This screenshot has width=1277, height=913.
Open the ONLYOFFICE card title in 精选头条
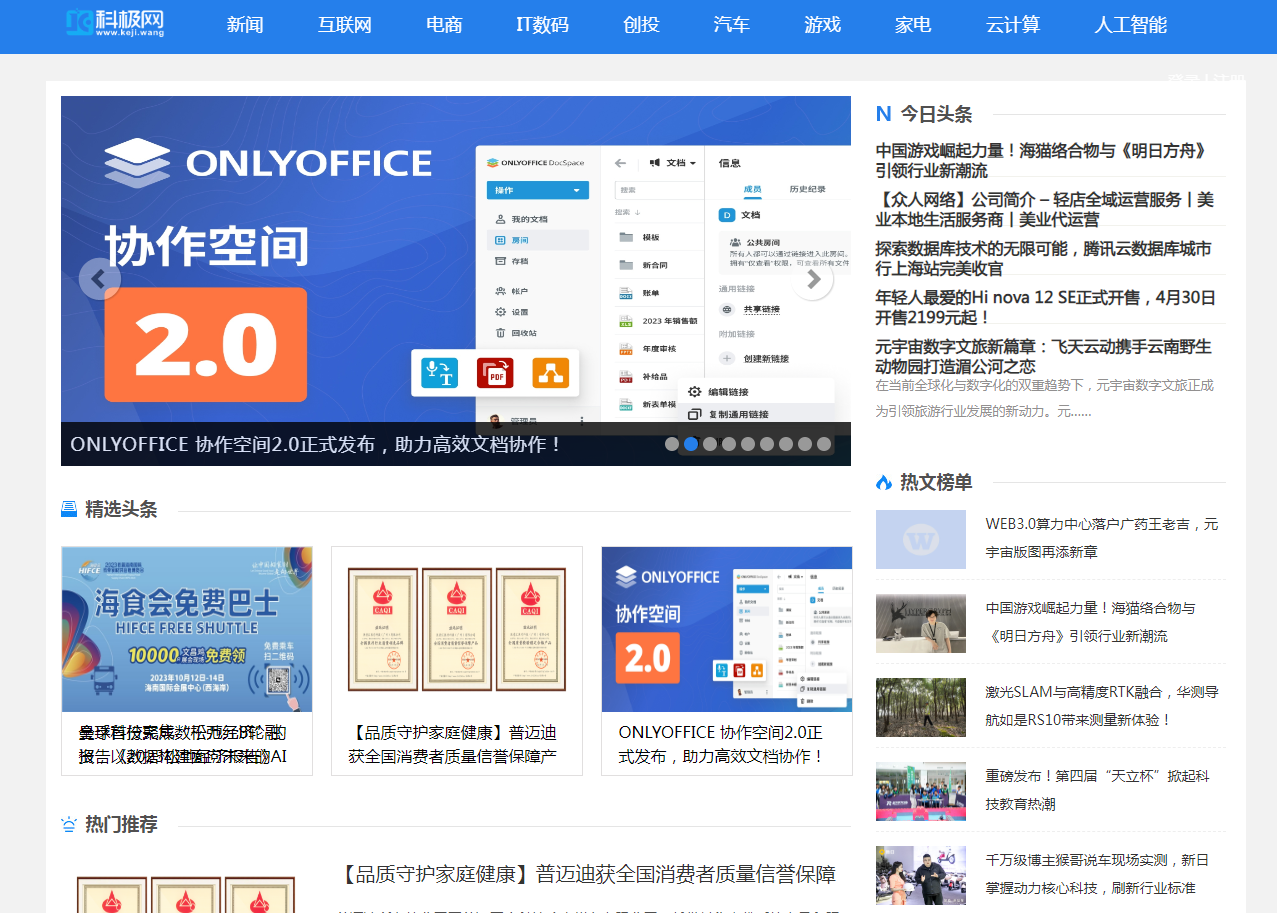point(721,744)
